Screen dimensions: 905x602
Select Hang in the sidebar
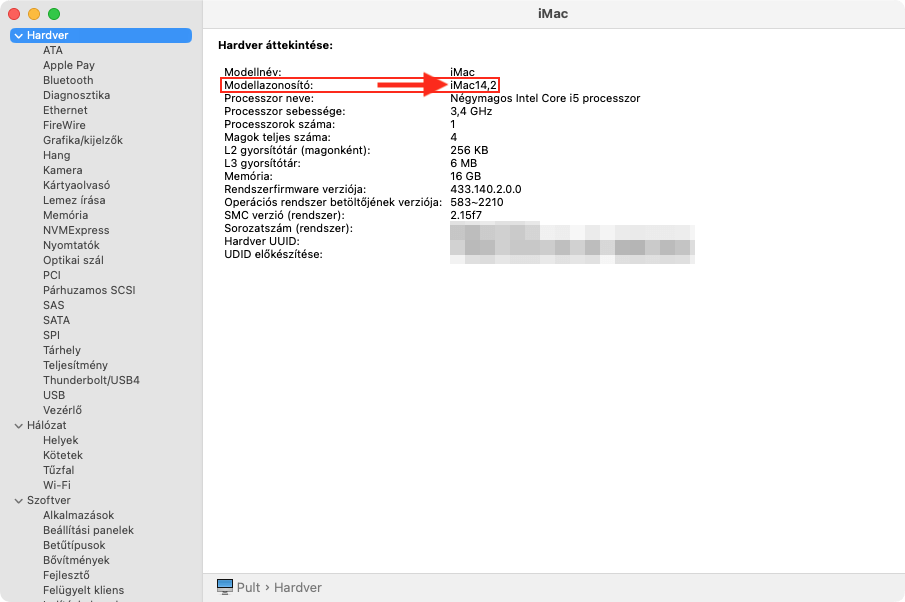(x=57, y=155)
